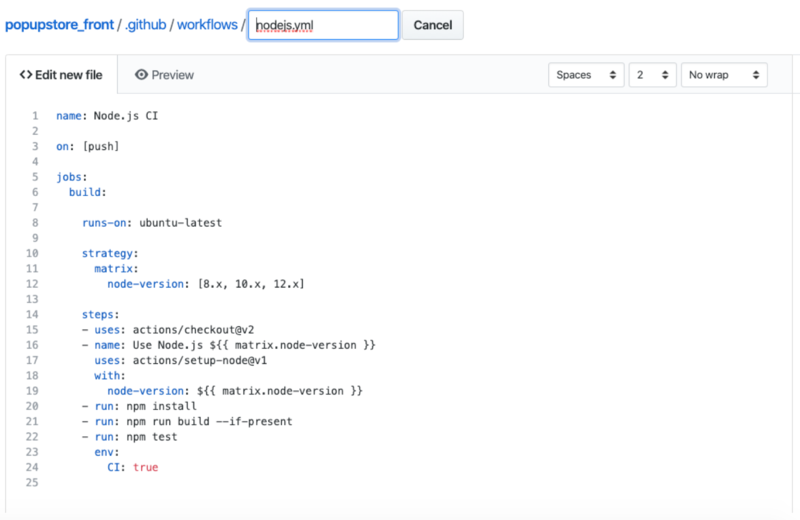Click line 19 'node-version: ${{ matrix.node-version }}'

point(235,391)
